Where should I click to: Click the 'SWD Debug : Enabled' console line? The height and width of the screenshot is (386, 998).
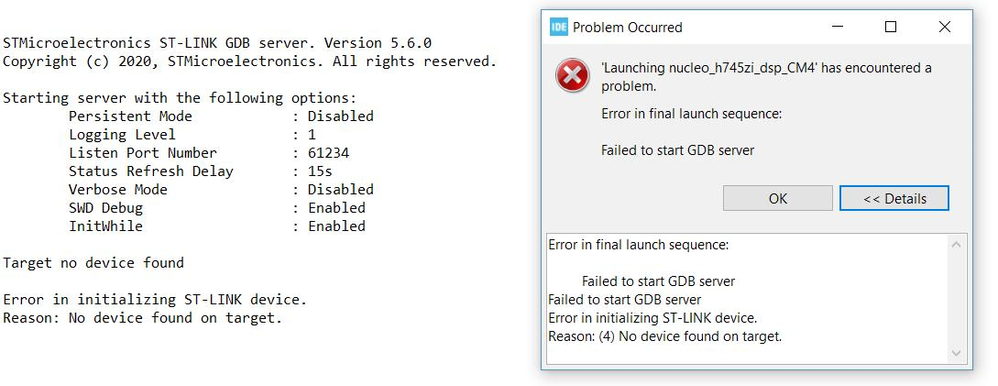pyautogui.click(x=217, y=208)
